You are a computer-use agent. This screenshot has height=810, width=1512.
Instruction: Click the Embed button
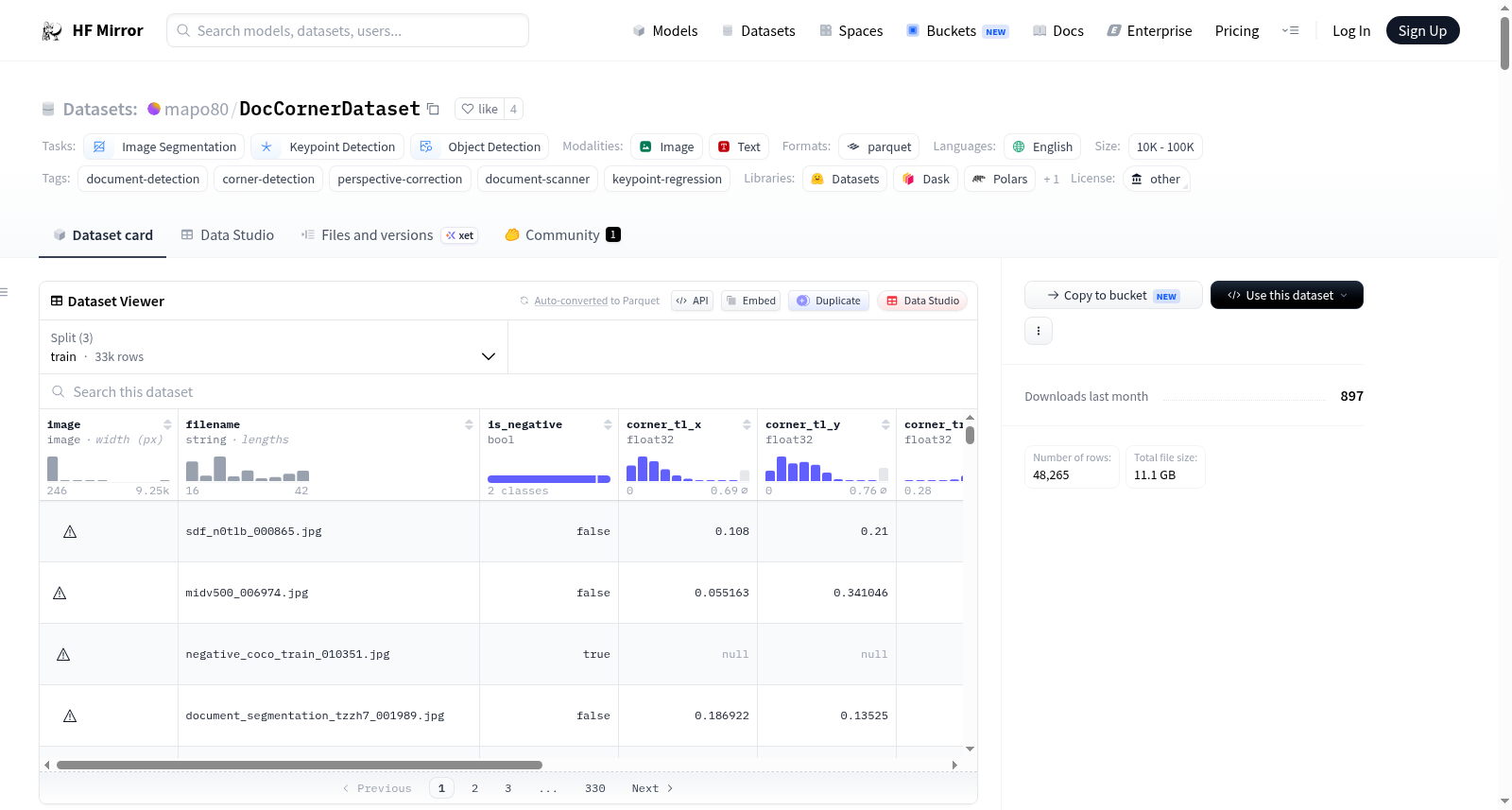click(750, 301)
